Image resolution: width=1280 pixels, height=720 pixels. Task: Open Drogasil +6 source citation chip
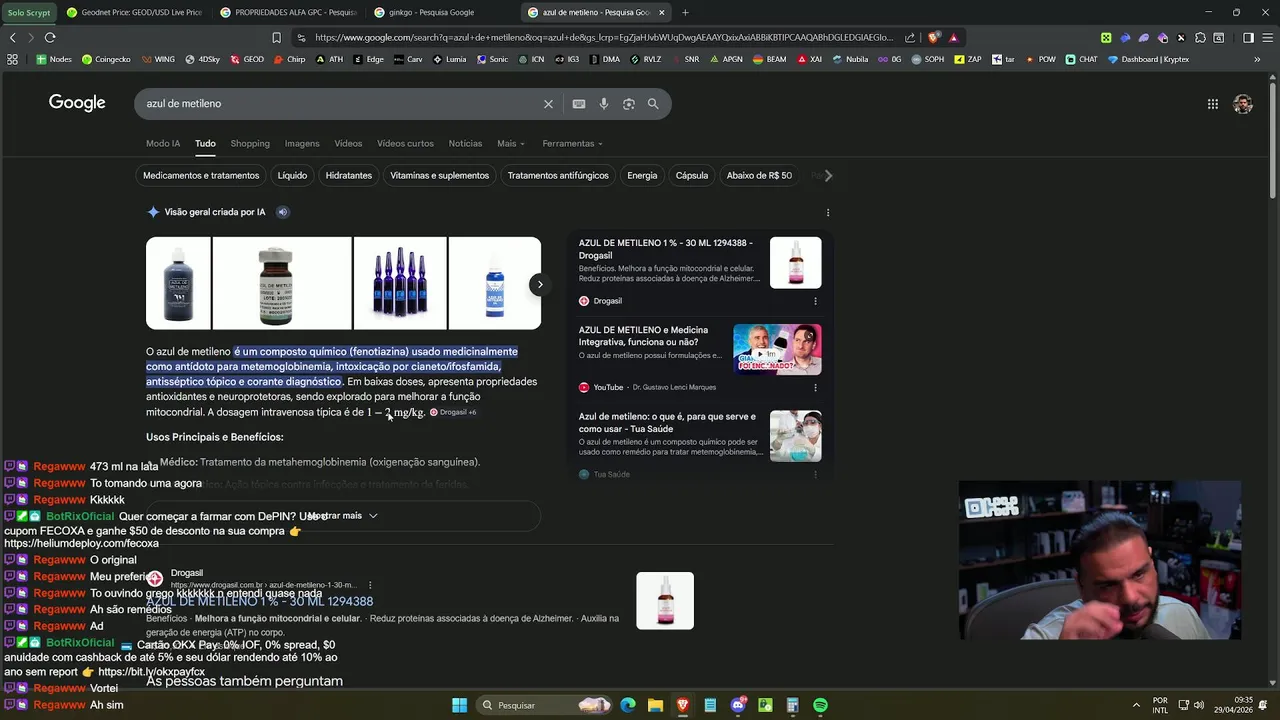453,412
